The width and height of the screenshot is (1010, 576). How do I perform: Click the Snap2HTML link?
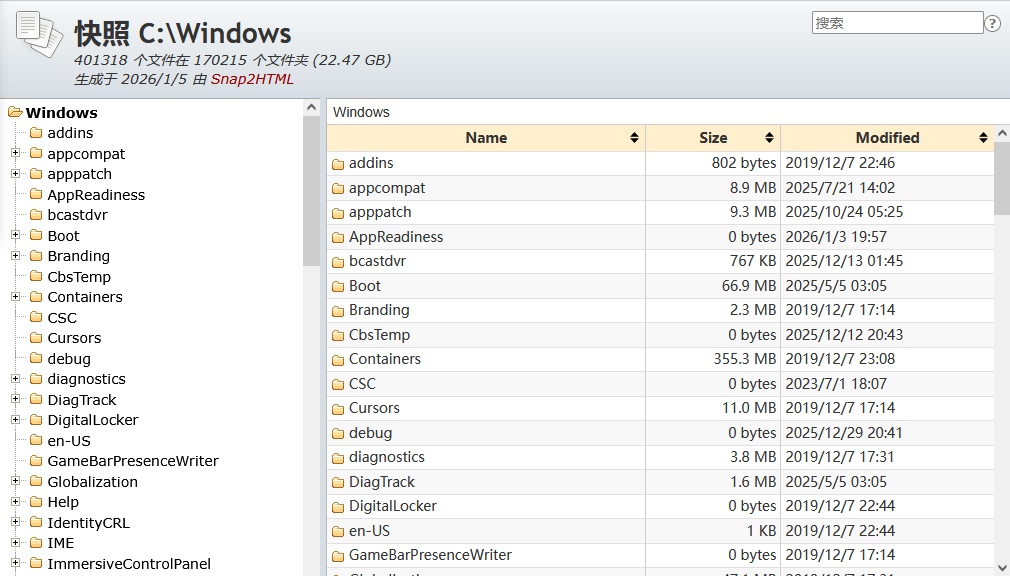coord(252,79)
